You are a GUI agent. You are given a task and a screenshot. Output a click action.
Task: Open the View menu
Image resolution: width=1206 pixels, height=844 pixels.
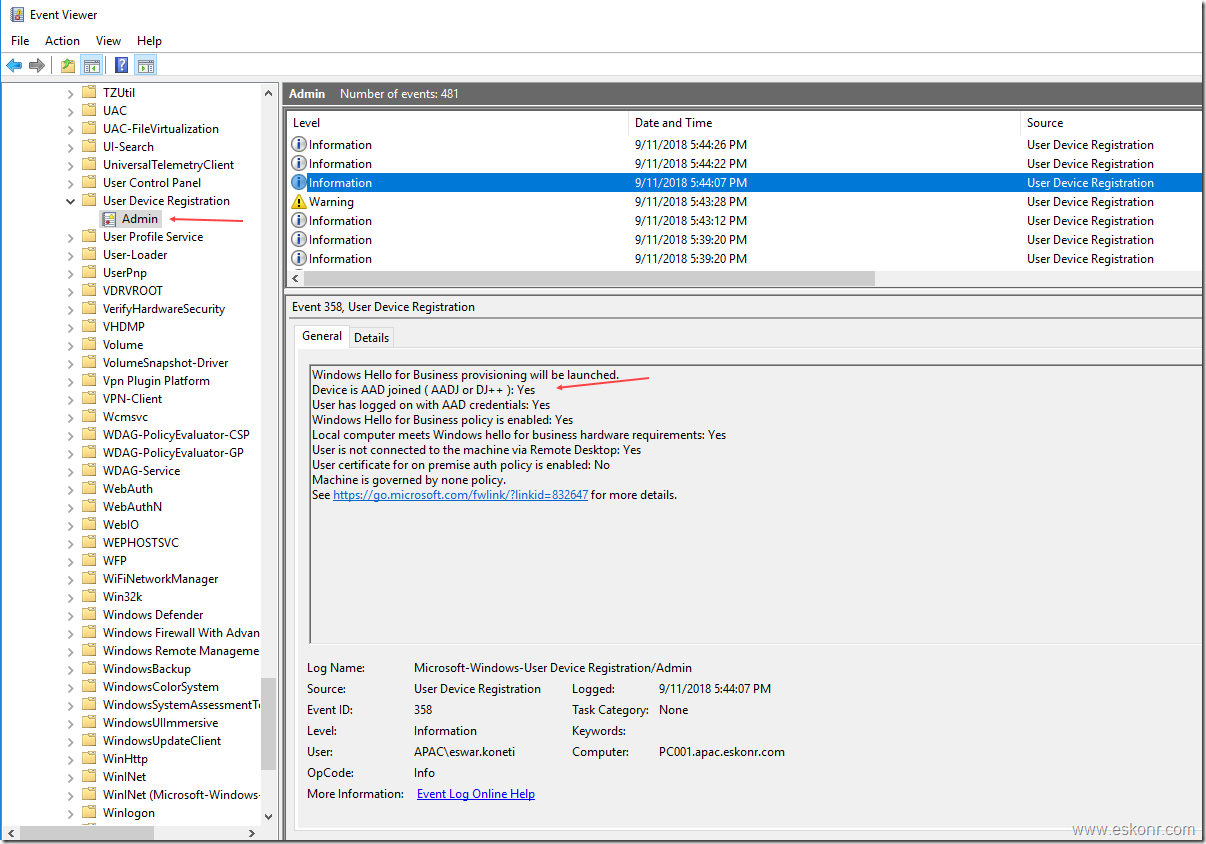coord(108,41)
